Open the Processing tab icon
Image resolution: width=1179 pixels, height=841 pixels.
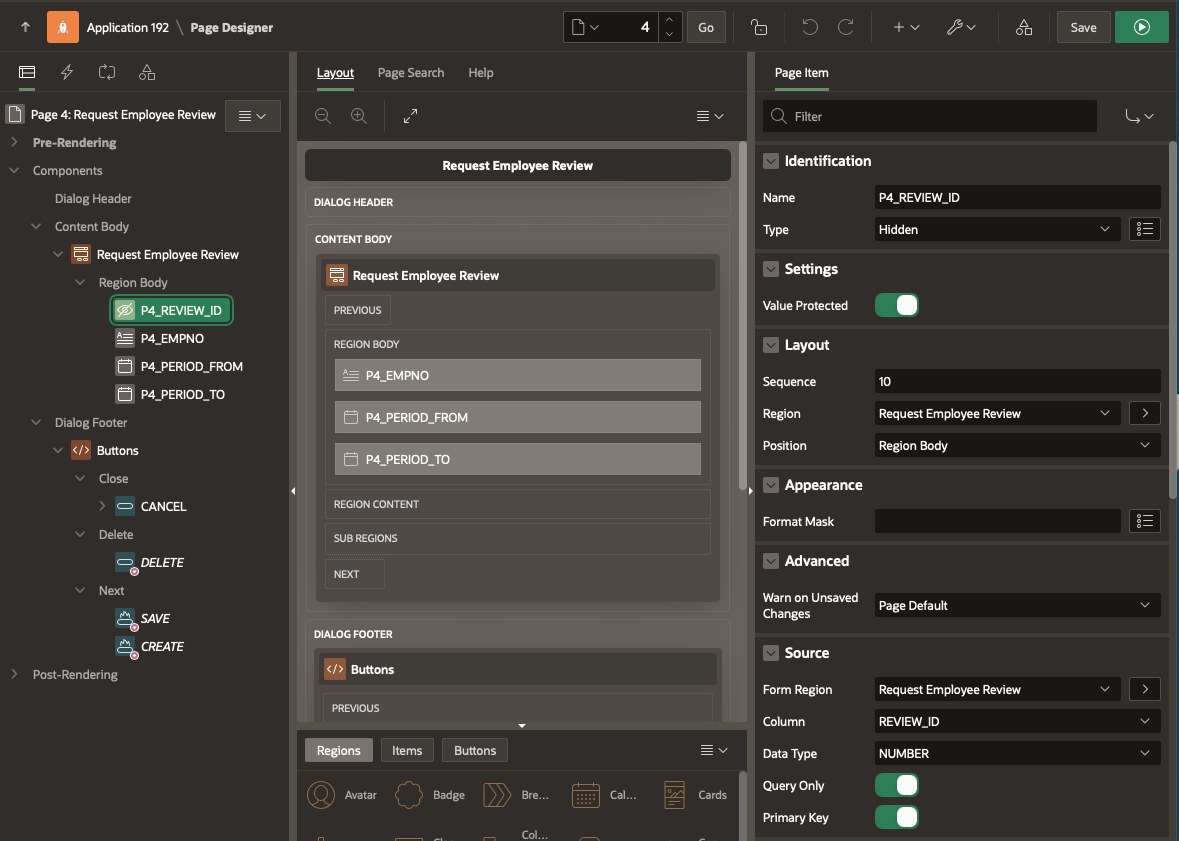coord(107,72)
